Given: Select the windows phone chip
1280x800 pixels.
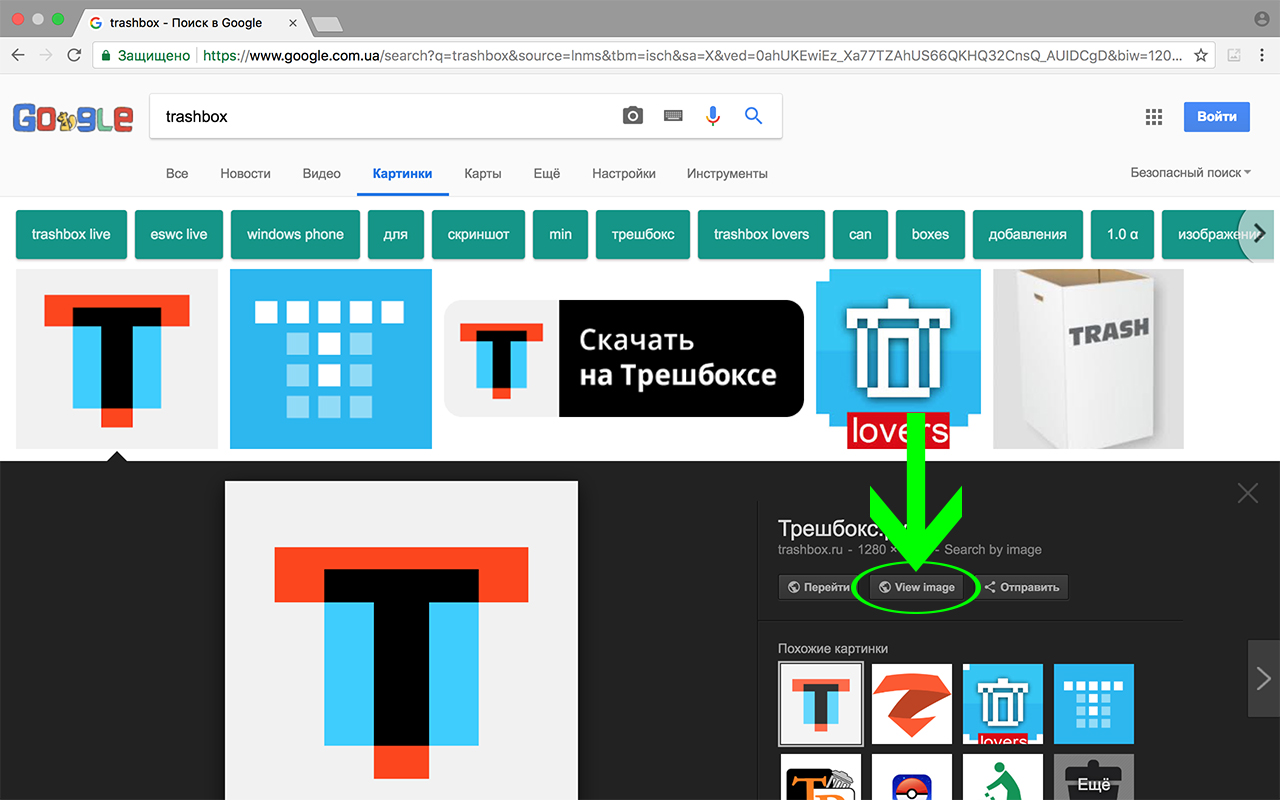Looking at the screenshot, I should coord(295,234).
